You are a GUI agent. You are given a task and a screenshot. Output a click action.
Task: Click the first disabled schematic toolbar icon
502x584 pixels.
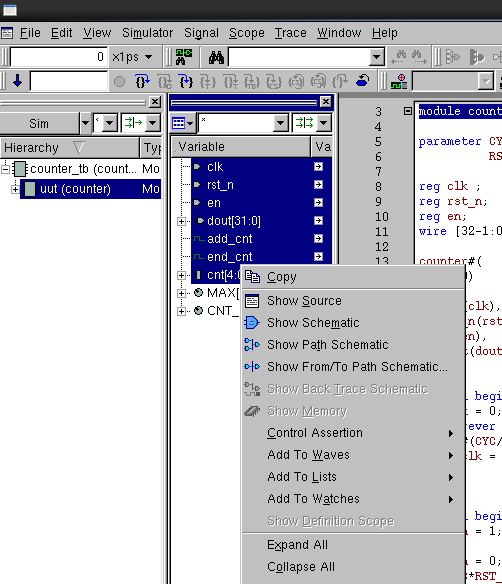click(x=452, y=57)
